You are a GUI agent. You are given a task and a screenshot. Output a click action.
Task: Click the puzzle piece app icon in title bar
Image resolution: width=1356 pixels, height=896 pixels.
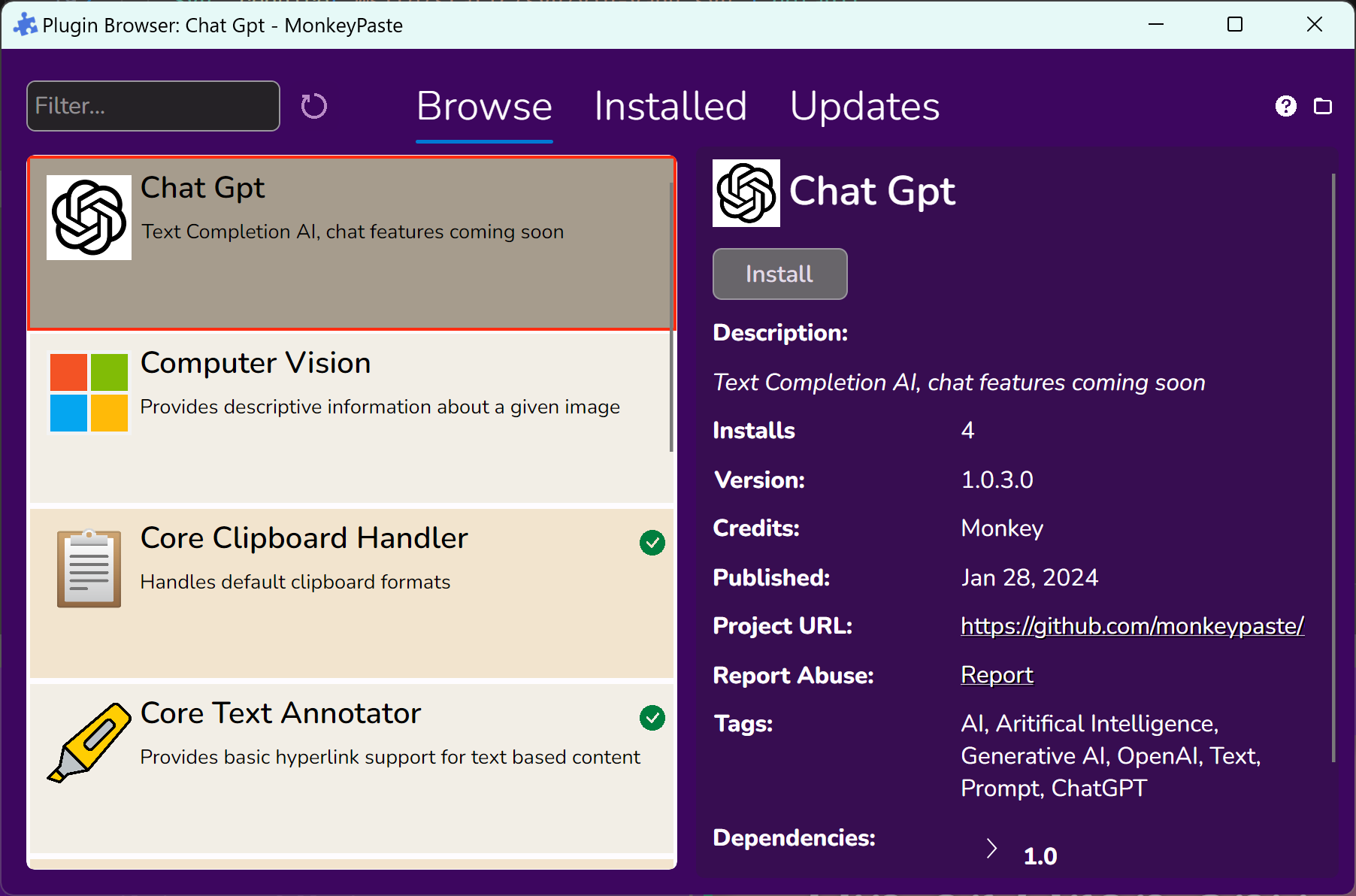25,25
